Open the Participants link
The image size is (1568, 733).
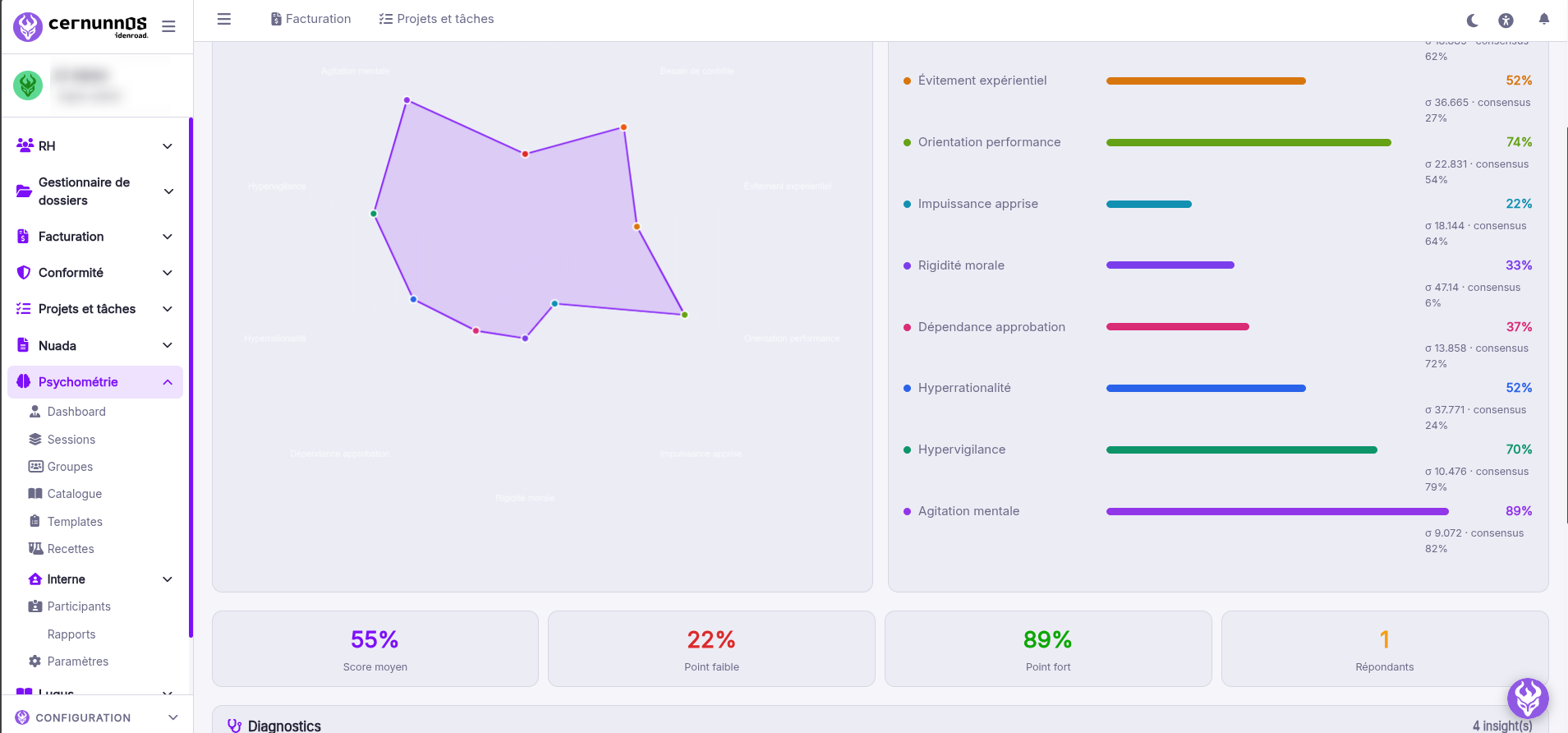pos(79,606)
